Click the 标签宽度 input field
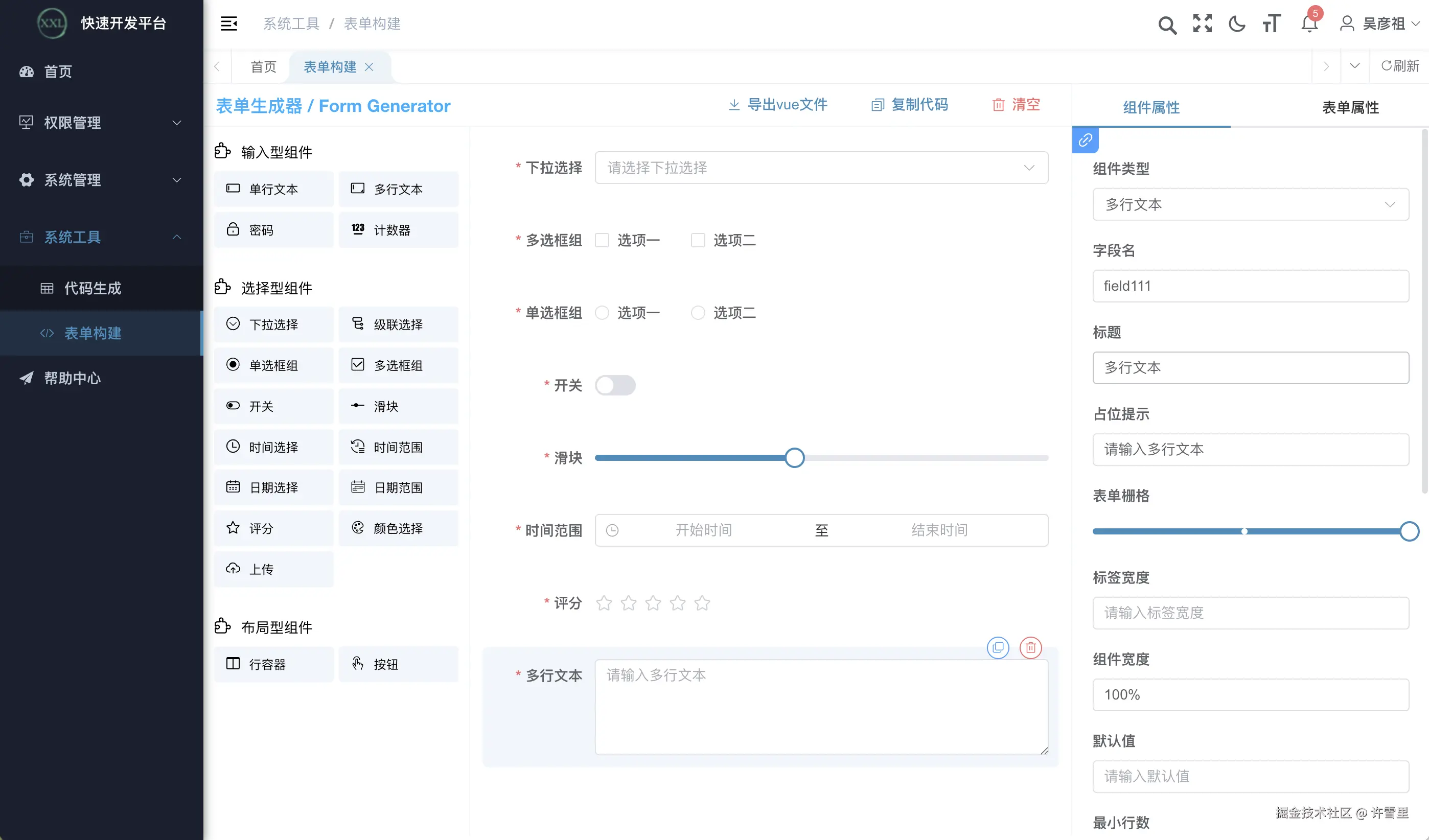The height and width of the screenshot is (840, 1429). 1251,613
